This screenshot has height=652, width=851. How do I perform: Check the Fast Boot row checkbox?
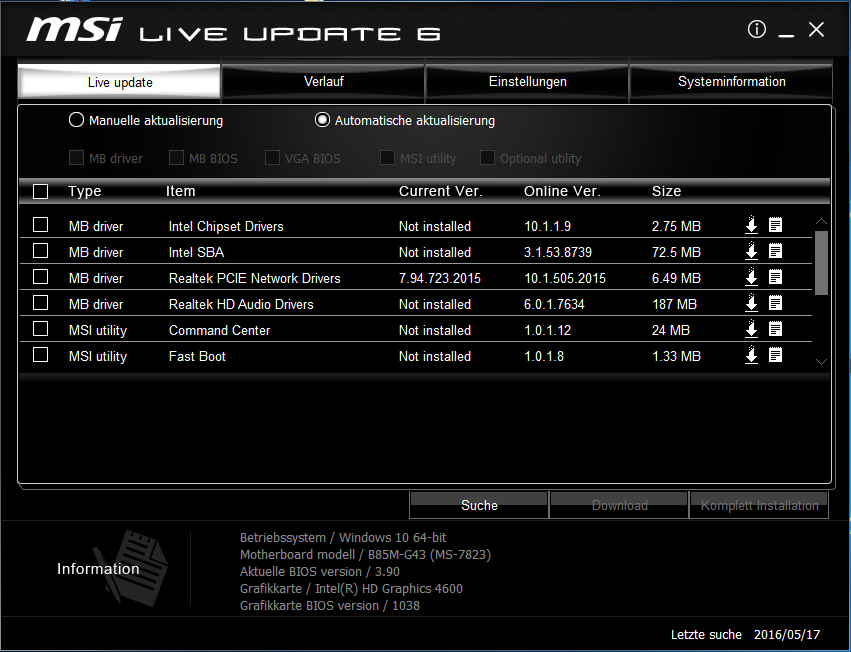40,355
